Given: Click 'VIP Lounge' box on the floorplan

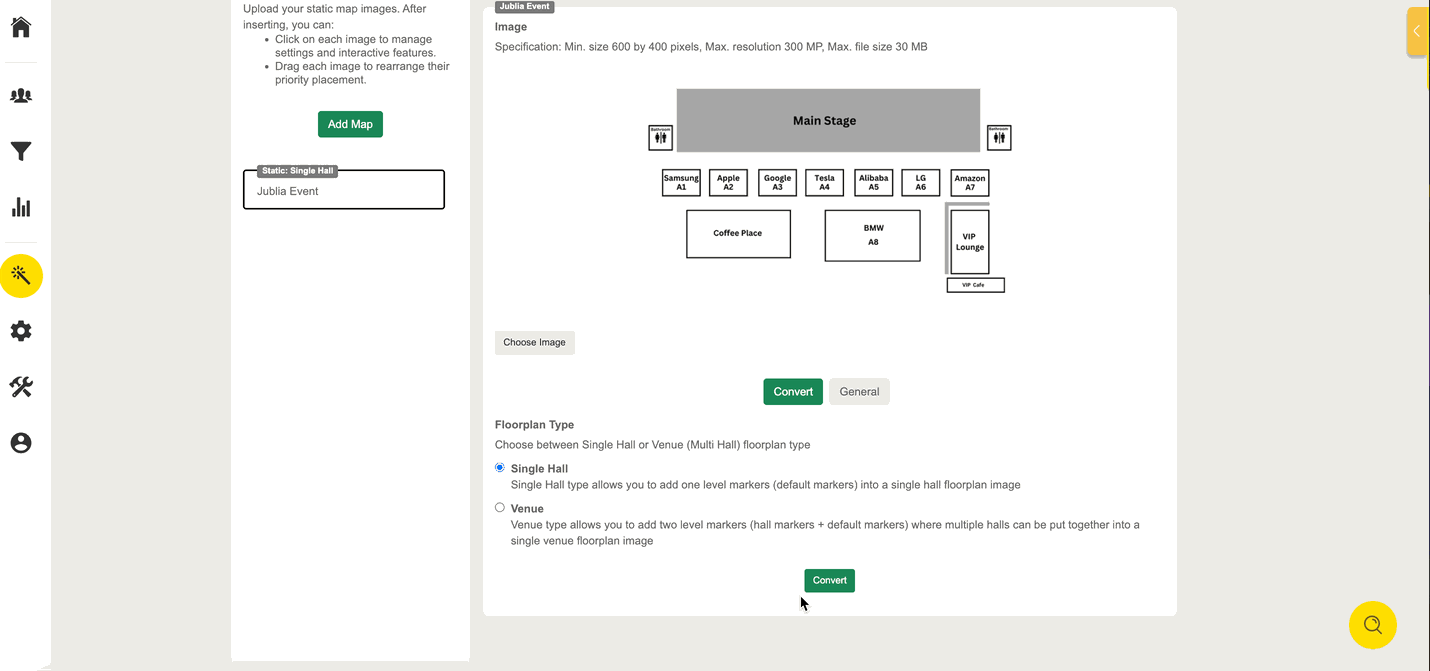Looking at the screenshot, I should pos(970,242).
